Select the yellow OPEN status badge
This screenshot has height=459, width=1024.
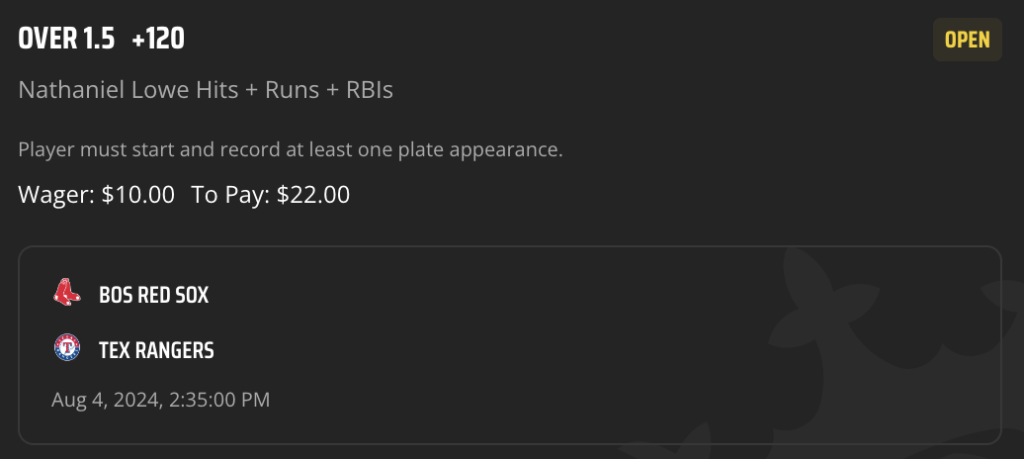tap(967, 40)
